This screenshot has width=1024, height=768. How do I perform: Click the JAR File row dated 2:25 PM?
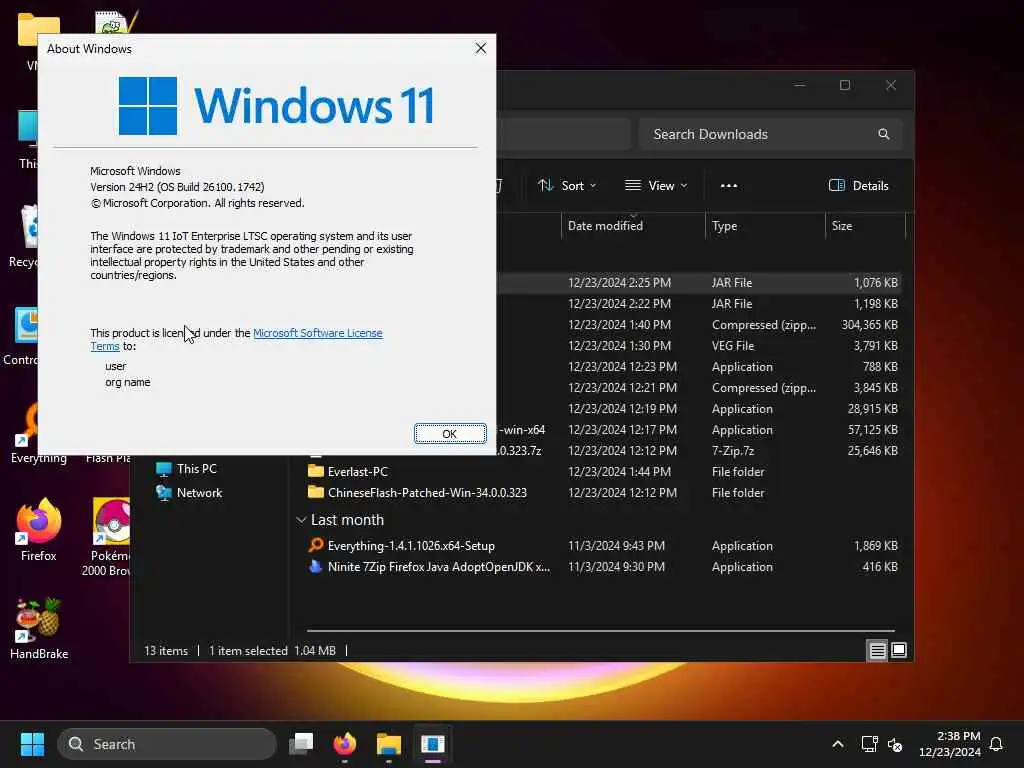699,283
